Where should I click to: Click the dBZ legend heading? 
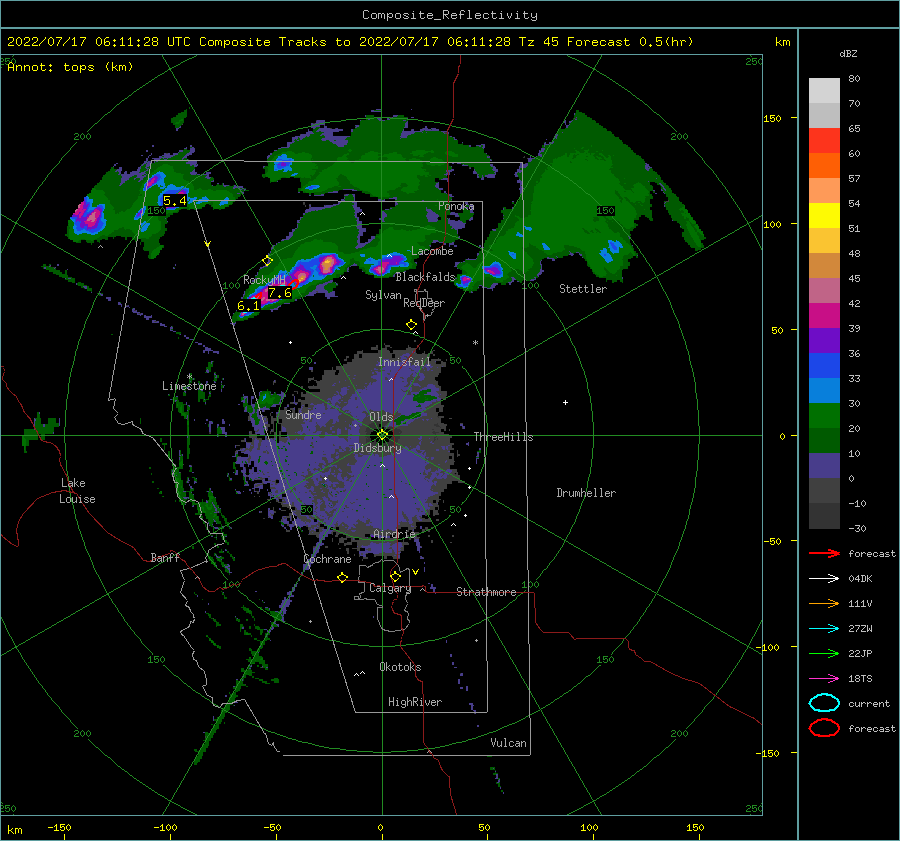848,53
